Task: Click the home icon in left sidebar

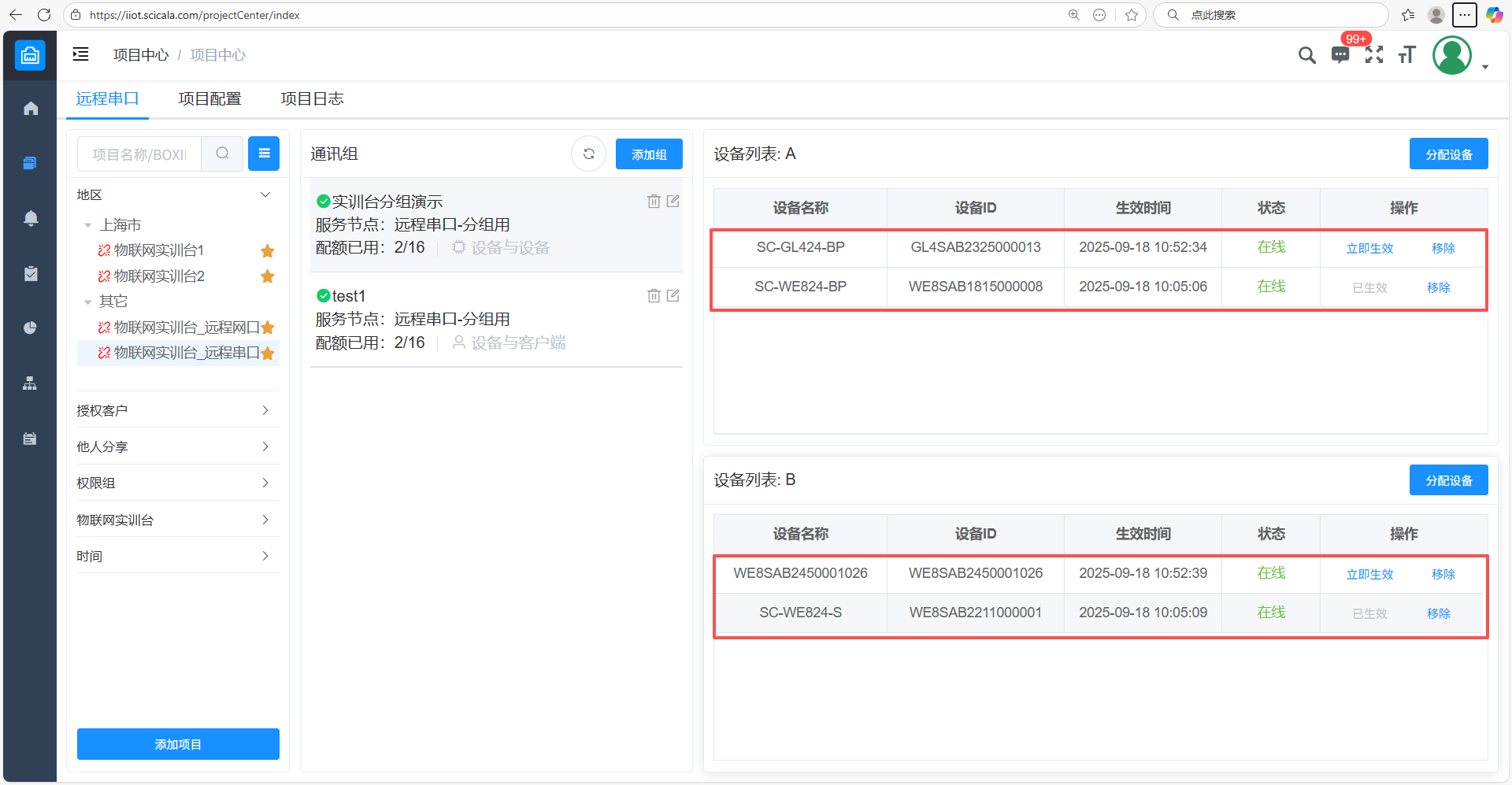Action: tap(31, 109)
